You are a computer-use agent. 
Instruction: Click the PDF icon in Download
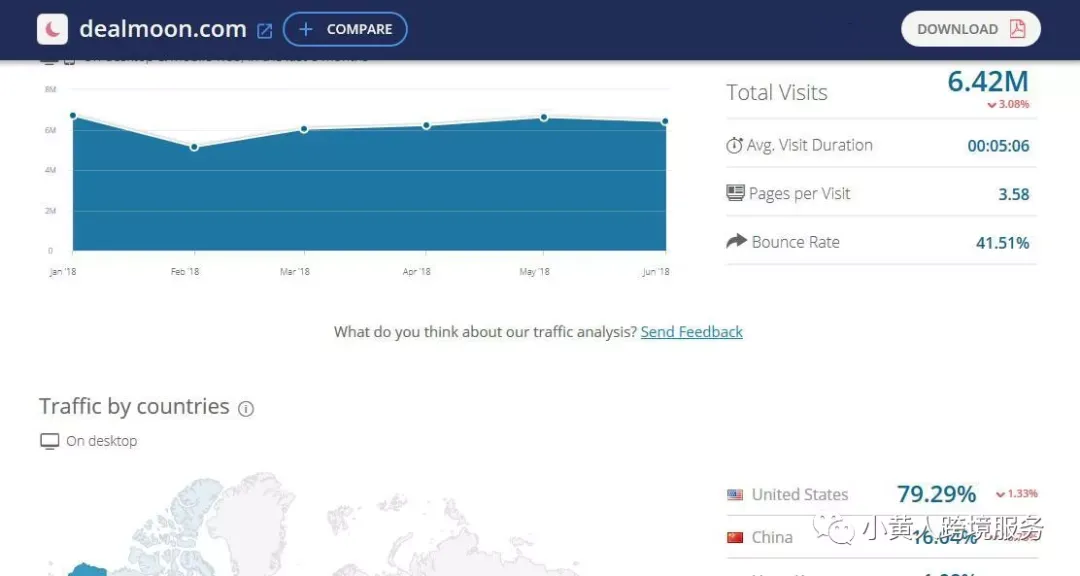pyautogui.click(x=1017, y=29)
